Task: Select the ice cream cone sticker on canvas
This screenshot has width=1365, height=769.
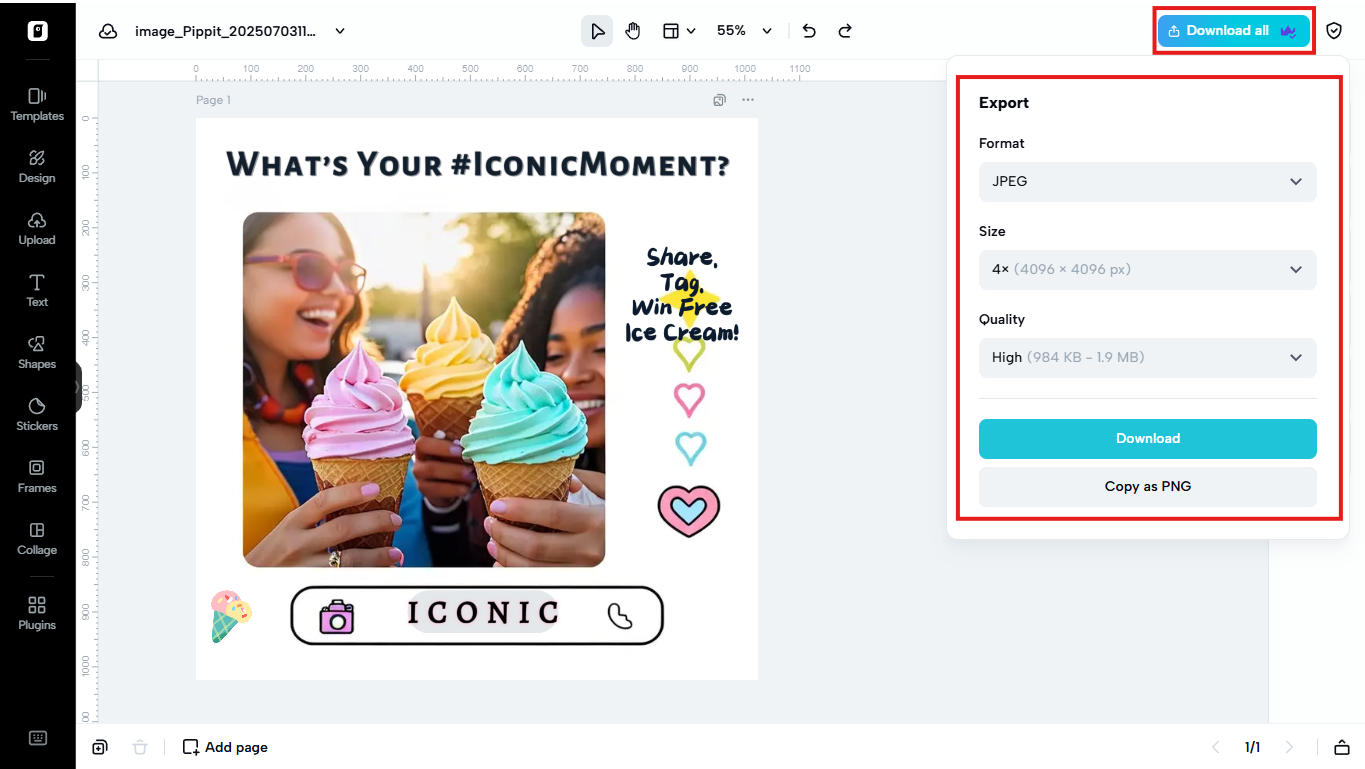Action: 230,615
